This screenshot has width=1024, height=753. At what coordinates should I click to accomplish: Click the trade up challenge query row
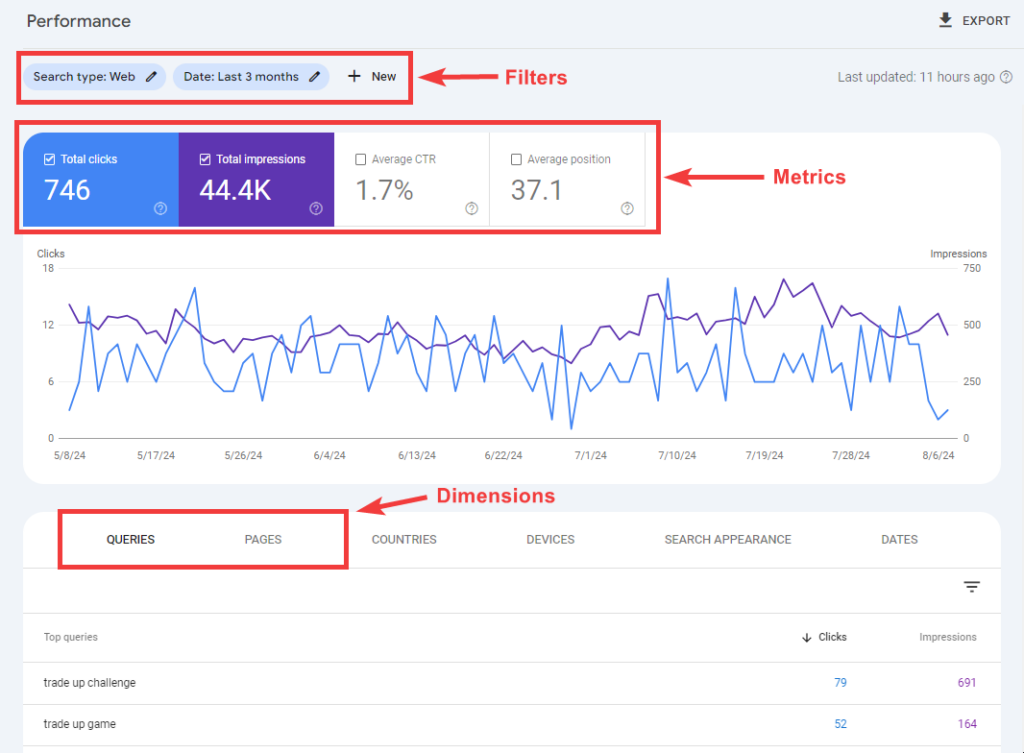click(x=90, y=682)
